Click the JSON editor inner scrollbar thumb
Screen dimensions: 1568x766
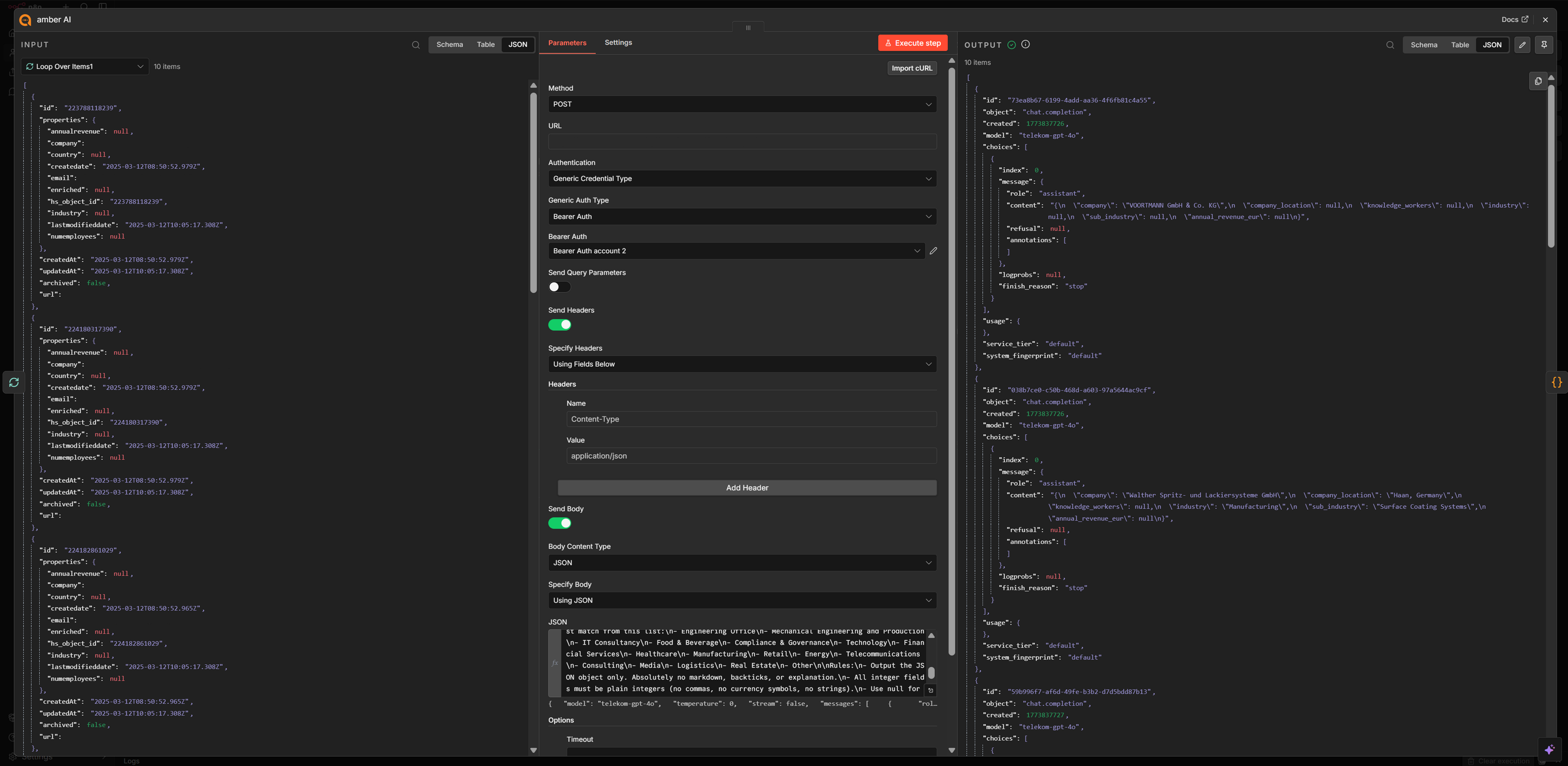click(931, 673)
